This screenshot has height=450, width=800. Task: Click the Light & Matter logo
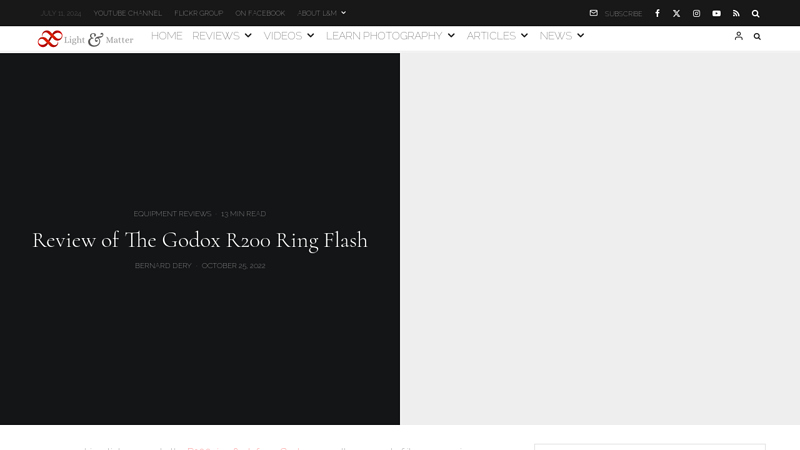[x=85, y=39]
